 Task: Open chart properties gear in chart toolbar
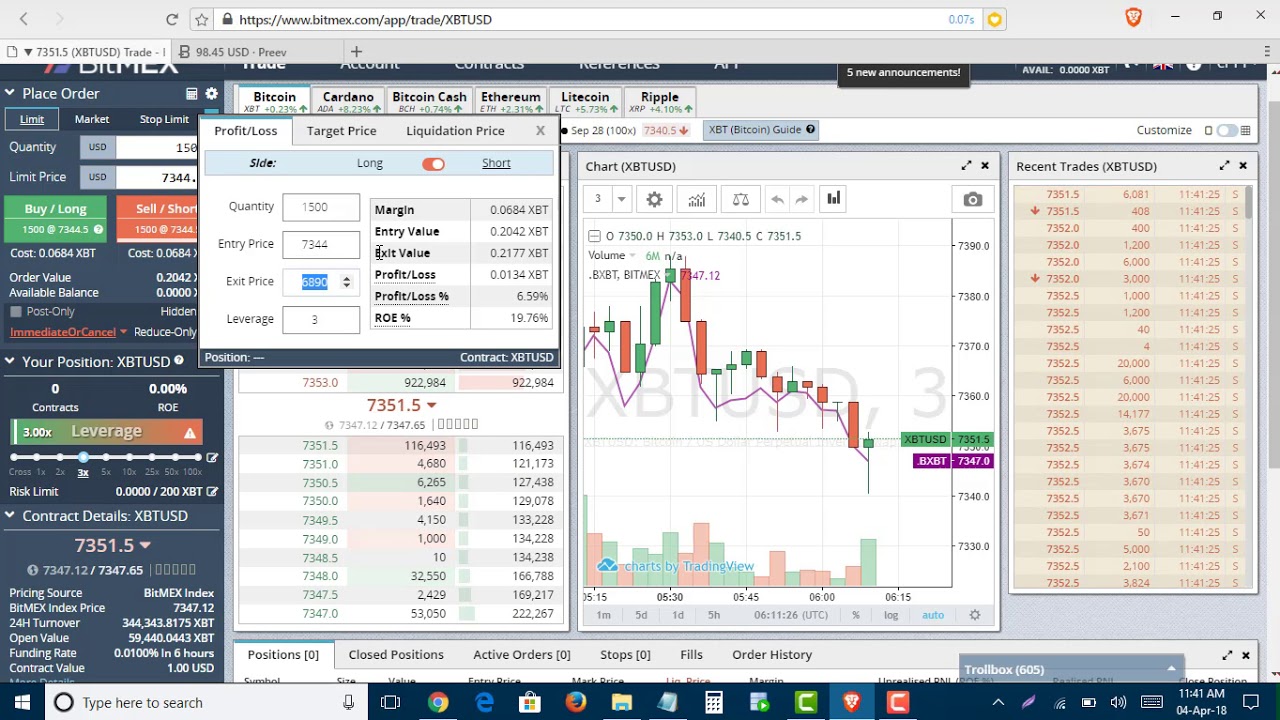(x=654, y=199)
